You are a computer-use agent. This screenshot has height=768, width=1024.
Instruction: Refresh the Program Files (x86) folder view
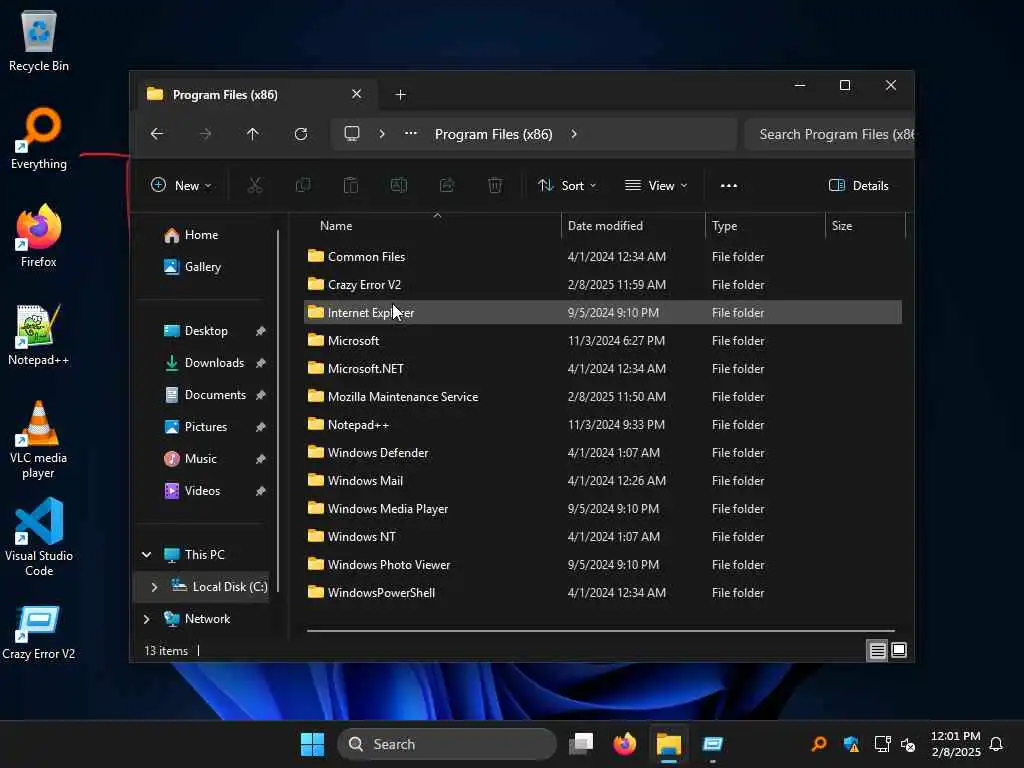301,134
